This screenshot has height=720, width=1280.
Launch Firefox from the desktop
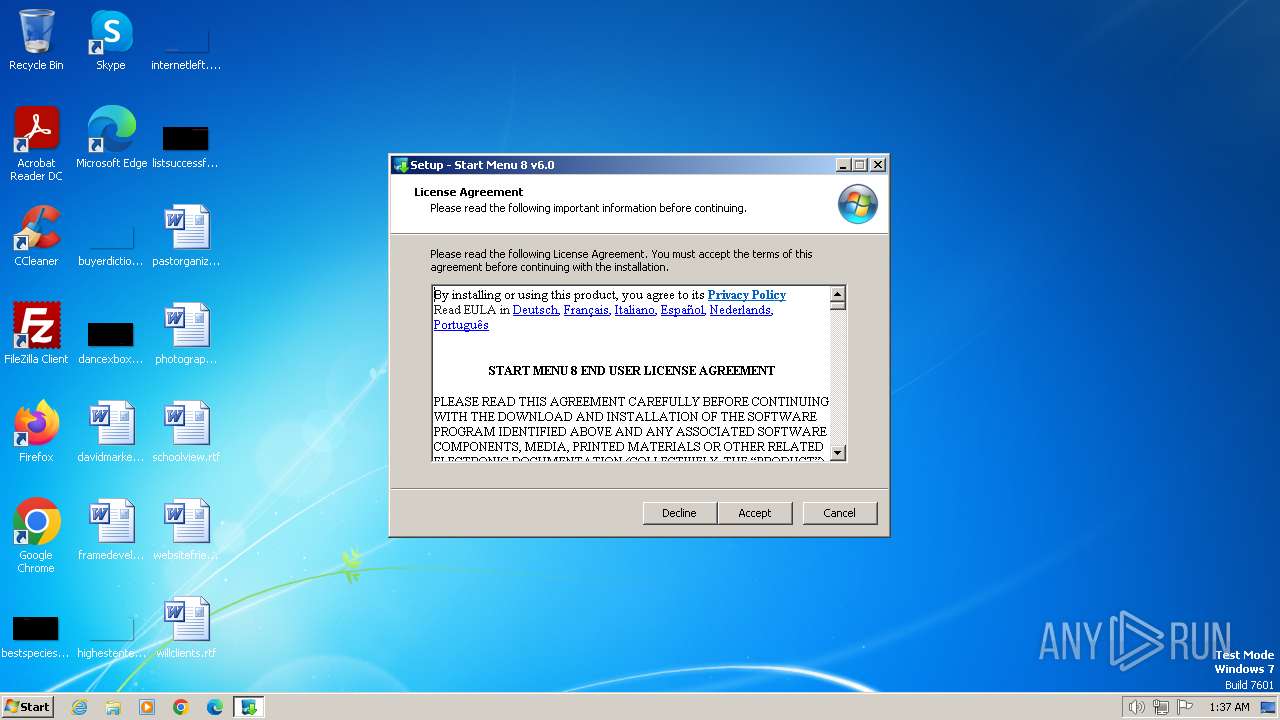tap(36, 431)
